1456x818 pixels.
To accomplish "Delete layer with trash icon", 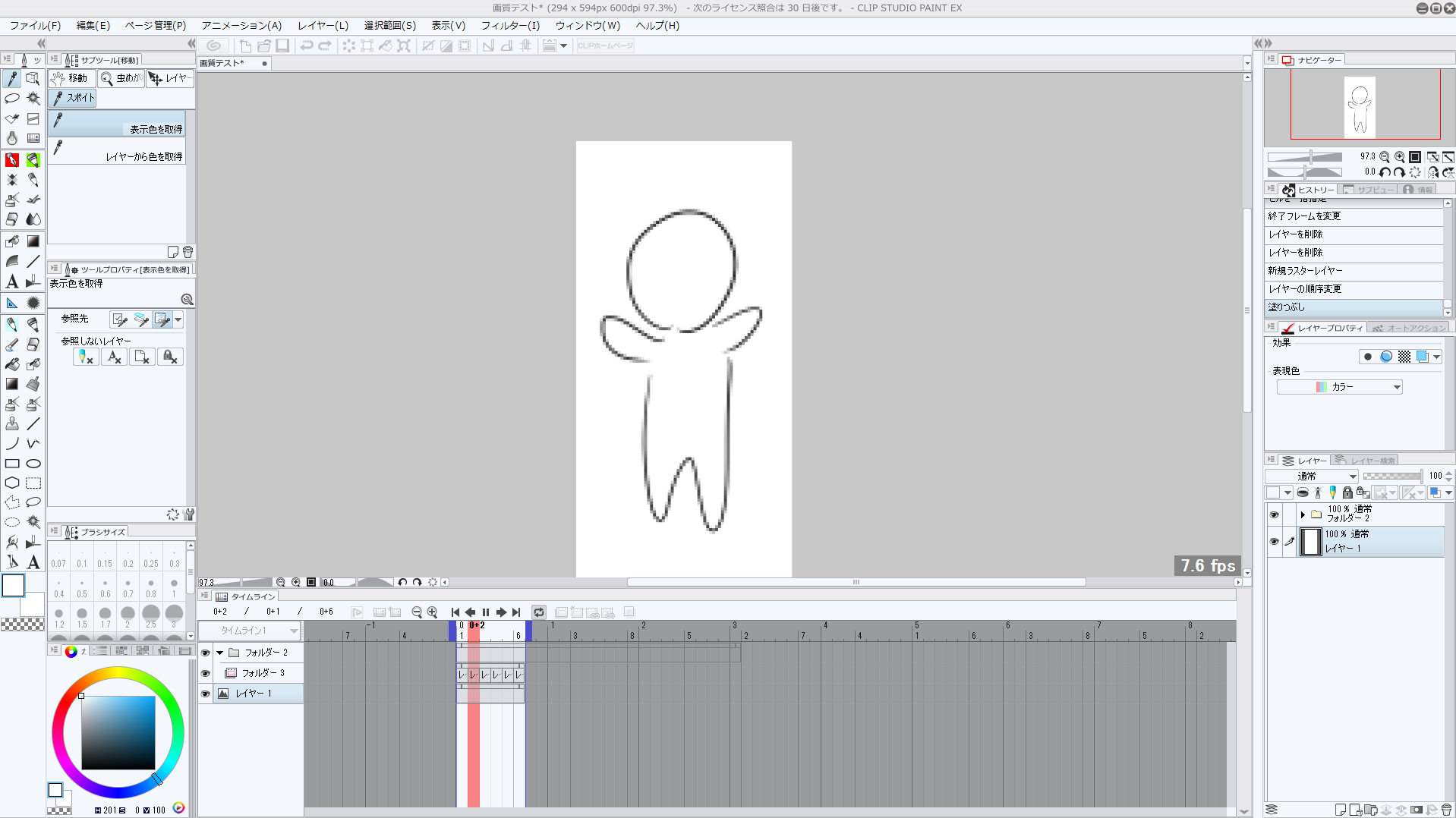I will tap(1446, 810).
